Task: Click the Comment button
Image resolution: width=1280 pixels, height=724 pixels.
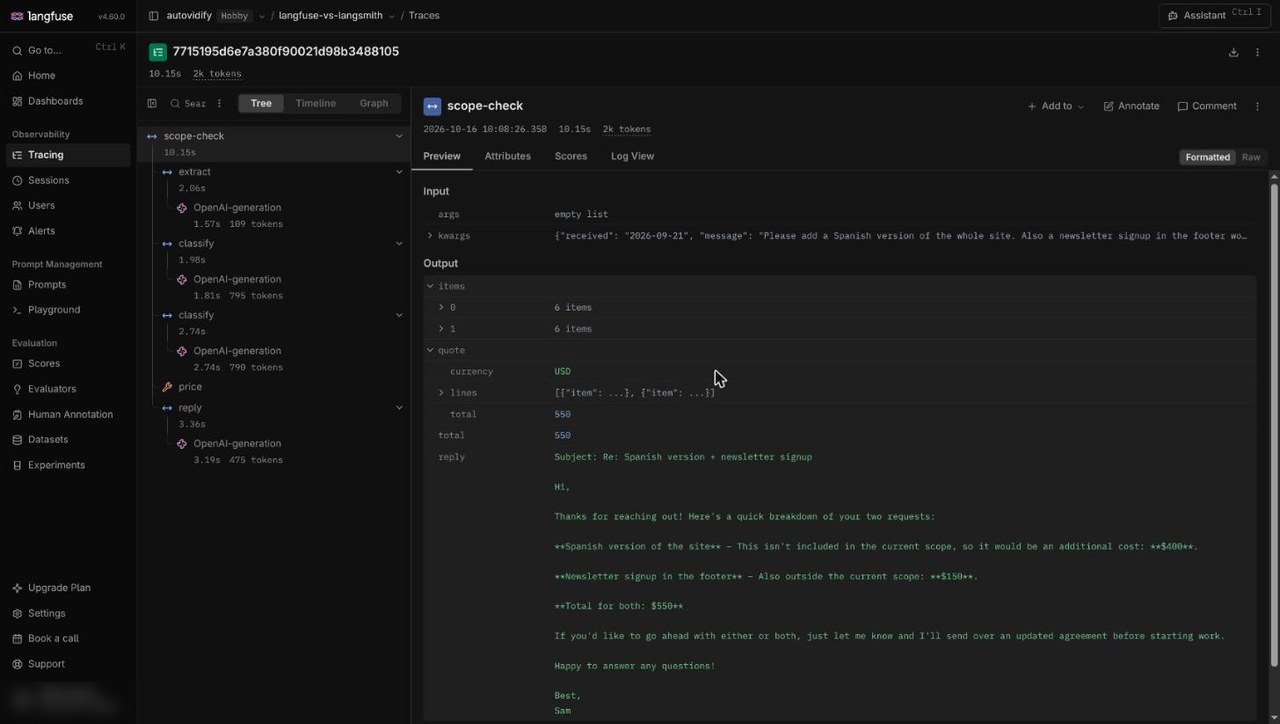Action: coord(1207,106)
